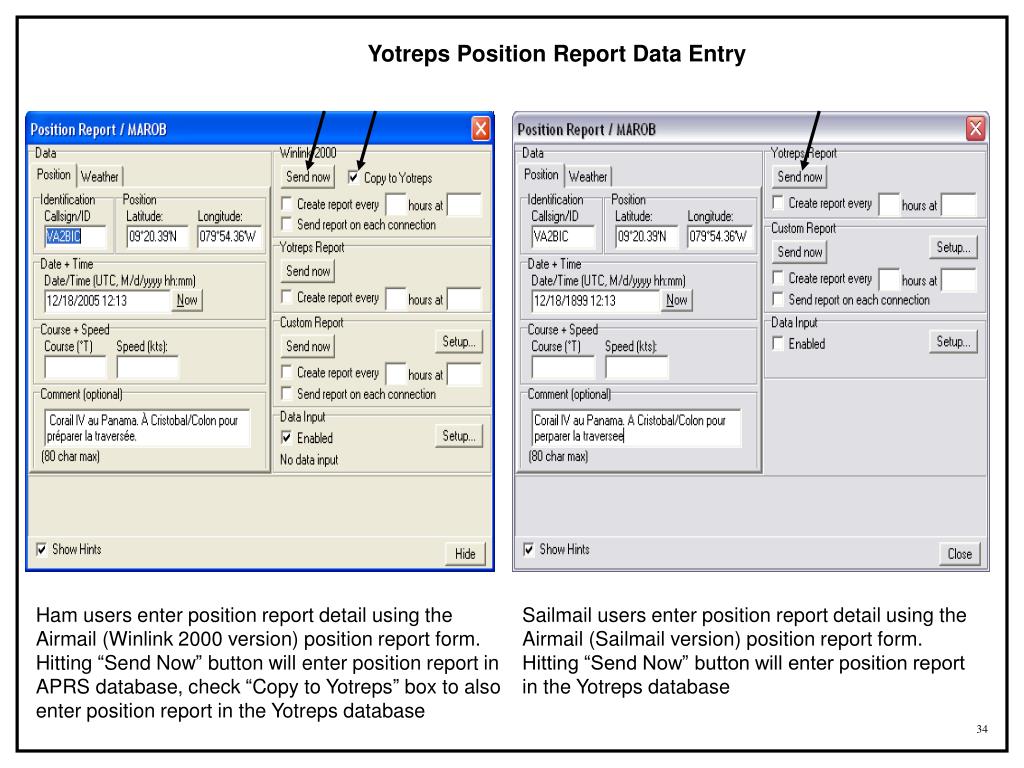1024x768 pixels.
Task: Click Comment box in right window
Action: point(636,428)
